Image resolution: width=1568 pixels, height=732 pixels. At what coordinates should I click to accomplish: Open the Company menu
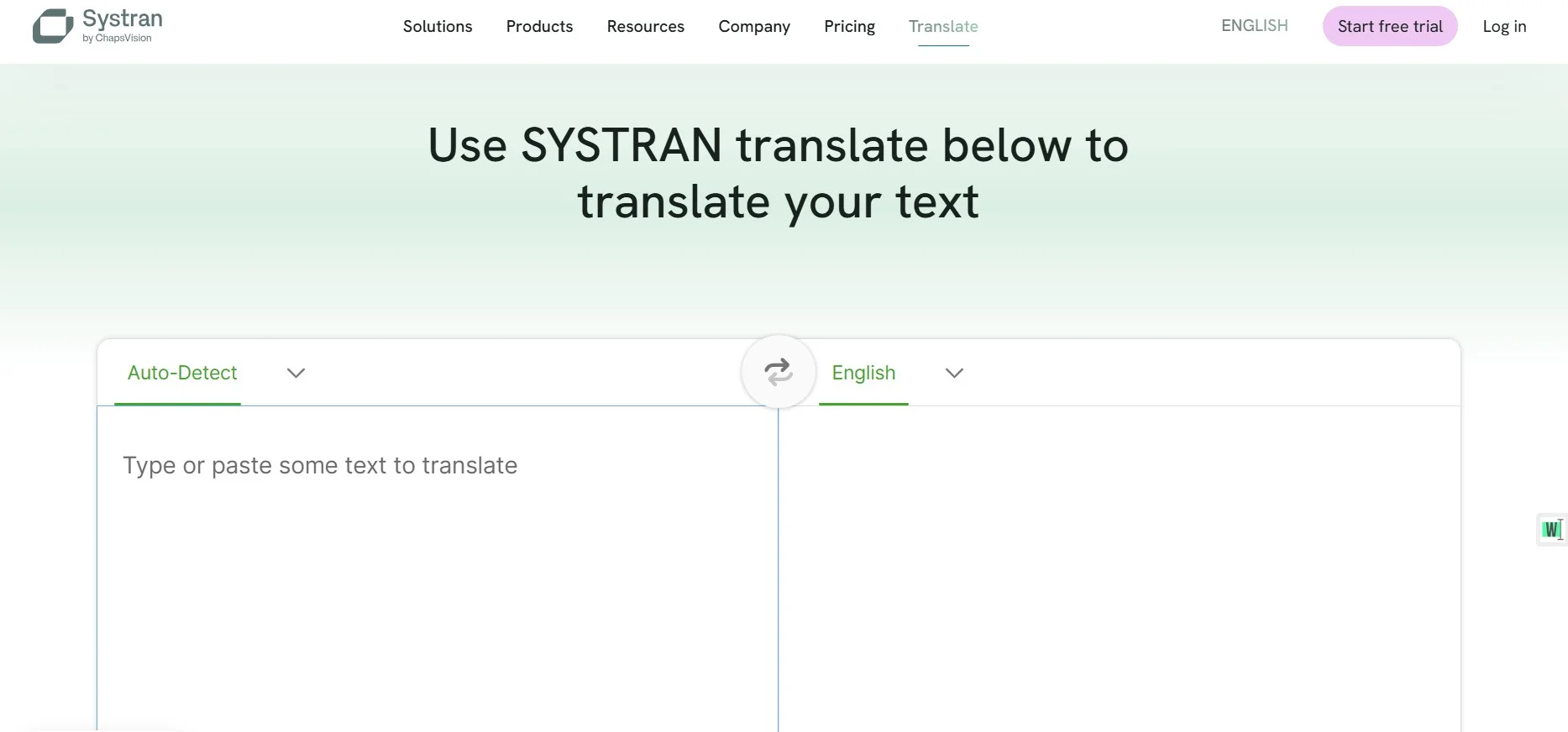[754, 27]
